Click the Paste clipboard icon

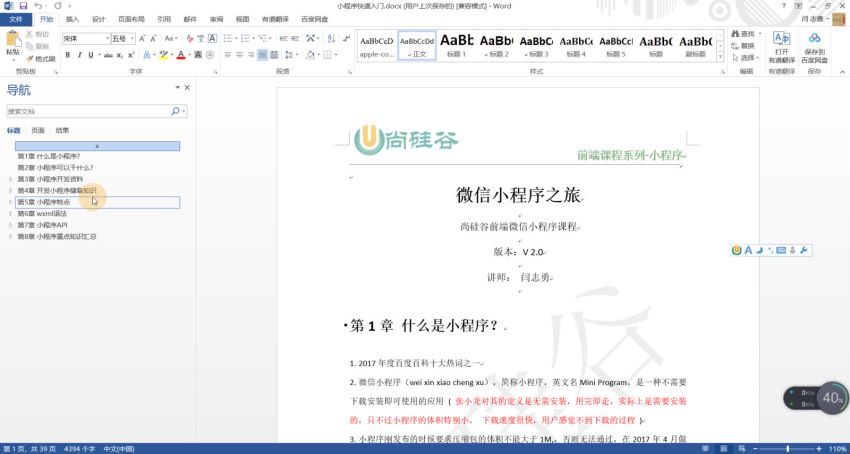point(14,39)
